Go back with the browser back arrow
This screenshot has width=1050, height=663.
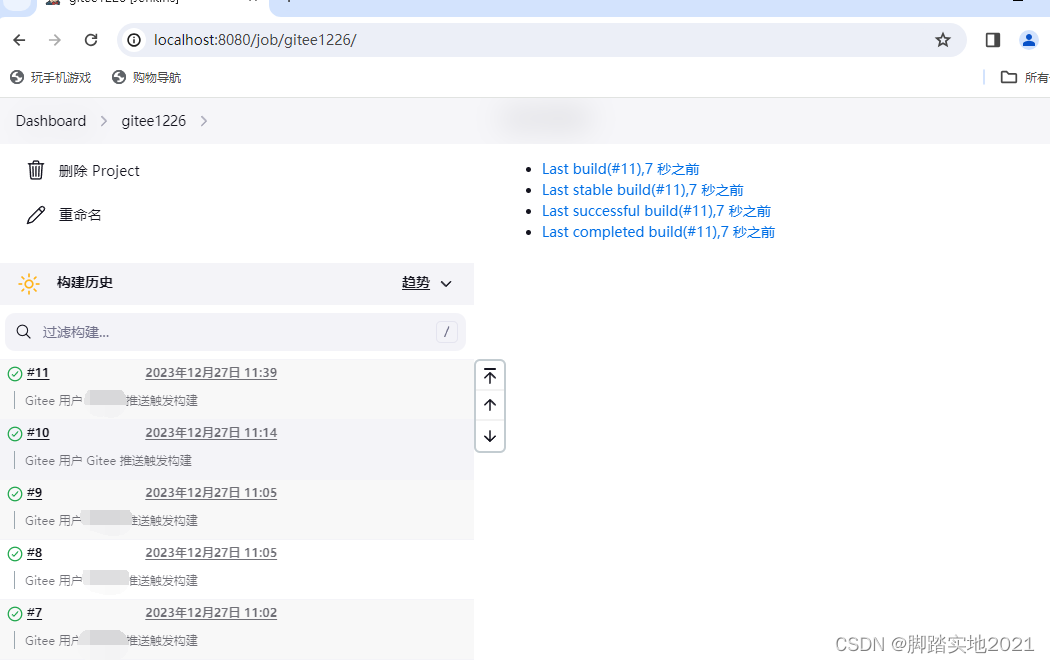(x=19, y=40)
